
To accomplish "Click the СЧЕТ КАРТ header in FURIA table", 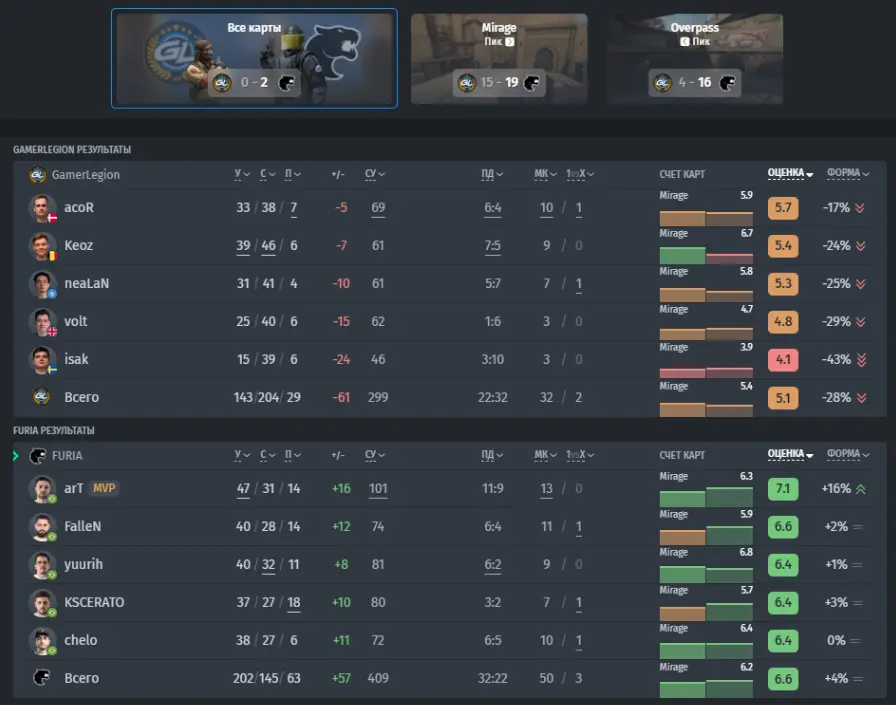I will [x=682, y=455].
